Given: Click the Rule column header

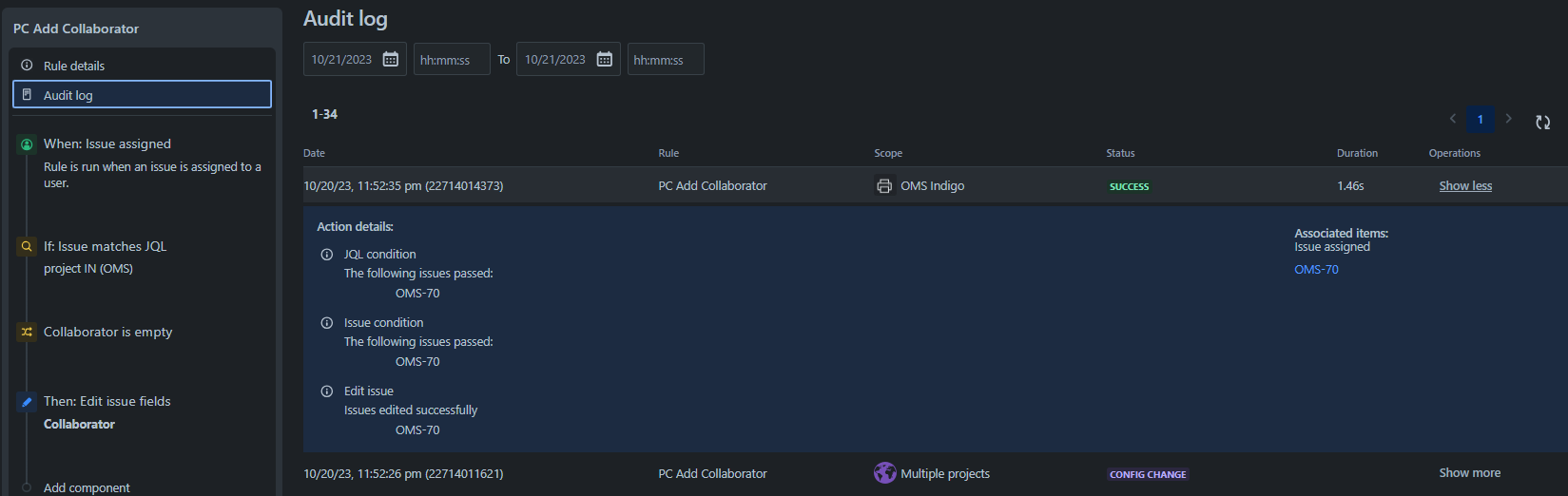Looking at the screenshot, I should pyautogui.click(x=668, y=153).
